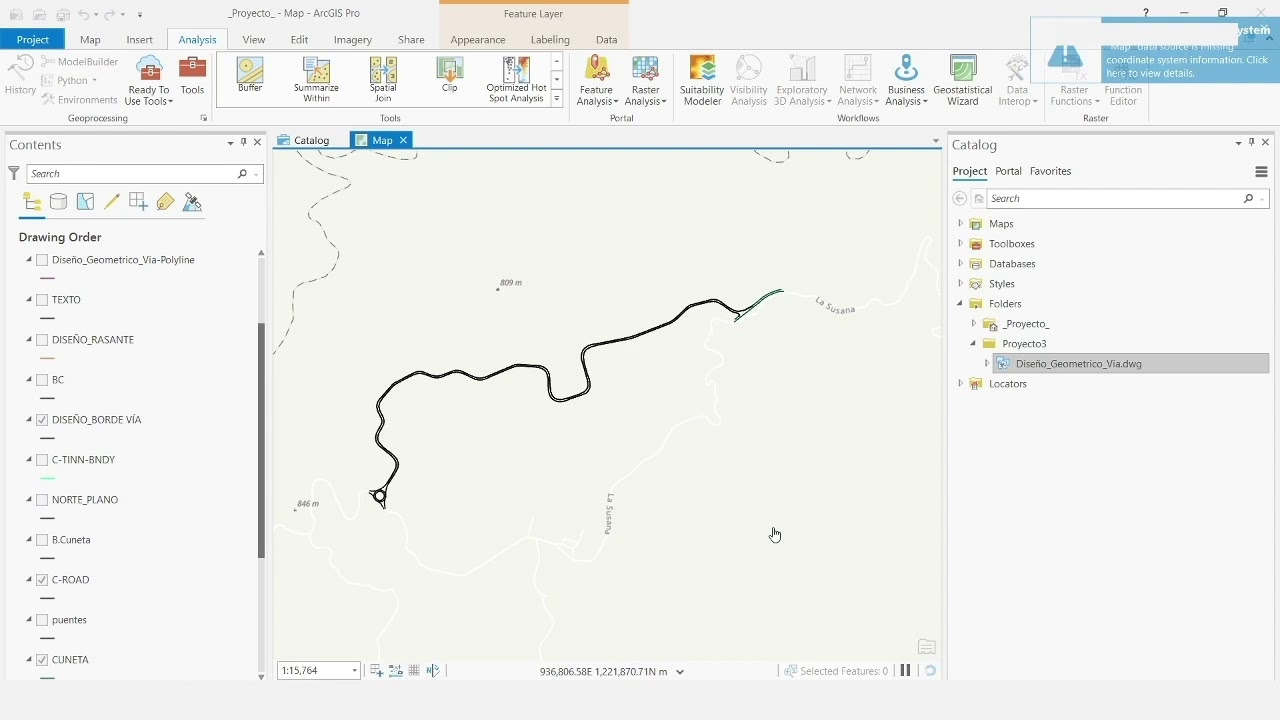Image resolution: width=1280 pixels, height=720 pixels.
Task: Hide the C-ROAD layer
Action: click(x=42, y=580)
